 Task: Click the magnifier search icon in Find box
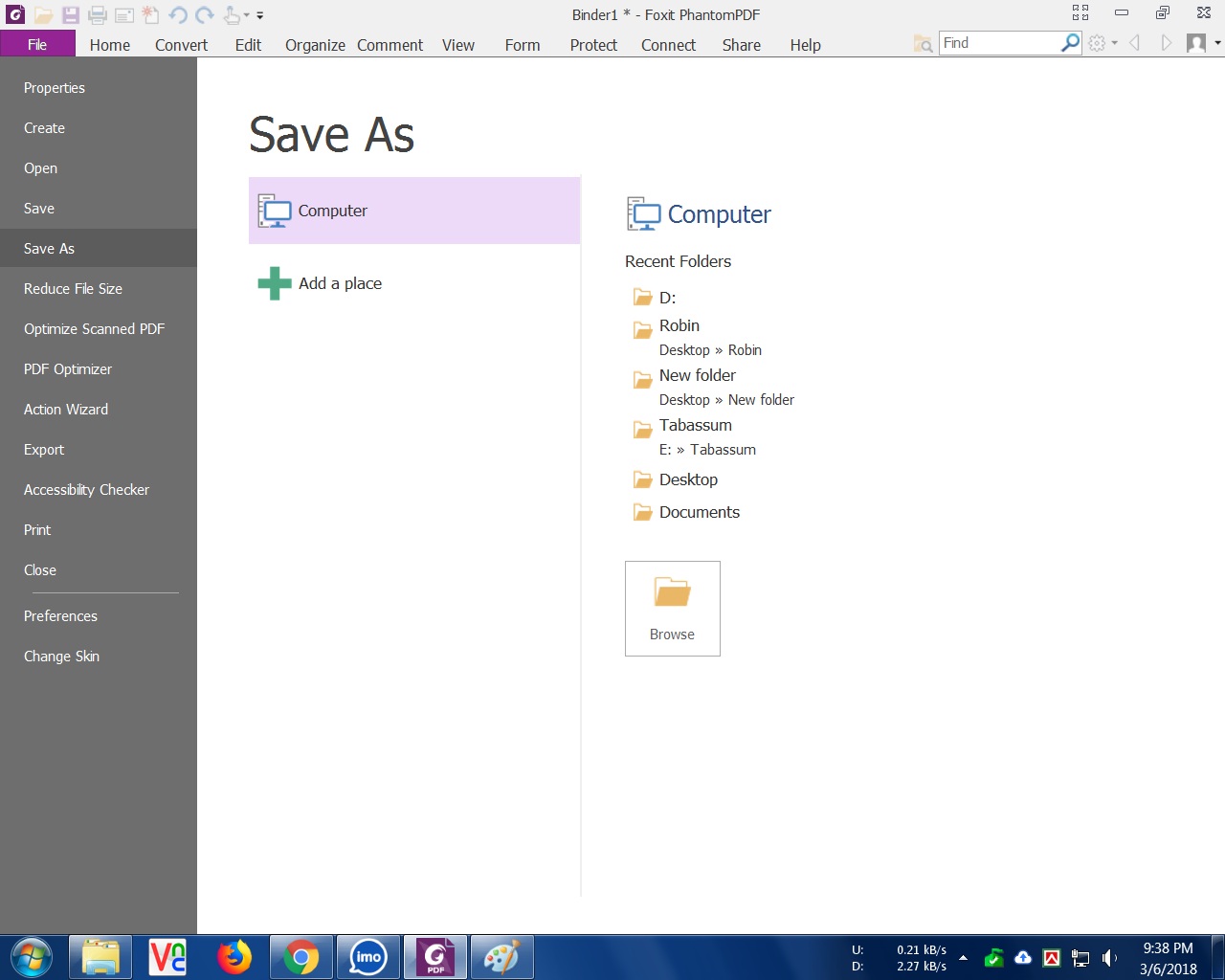(x=1070, y=43)
